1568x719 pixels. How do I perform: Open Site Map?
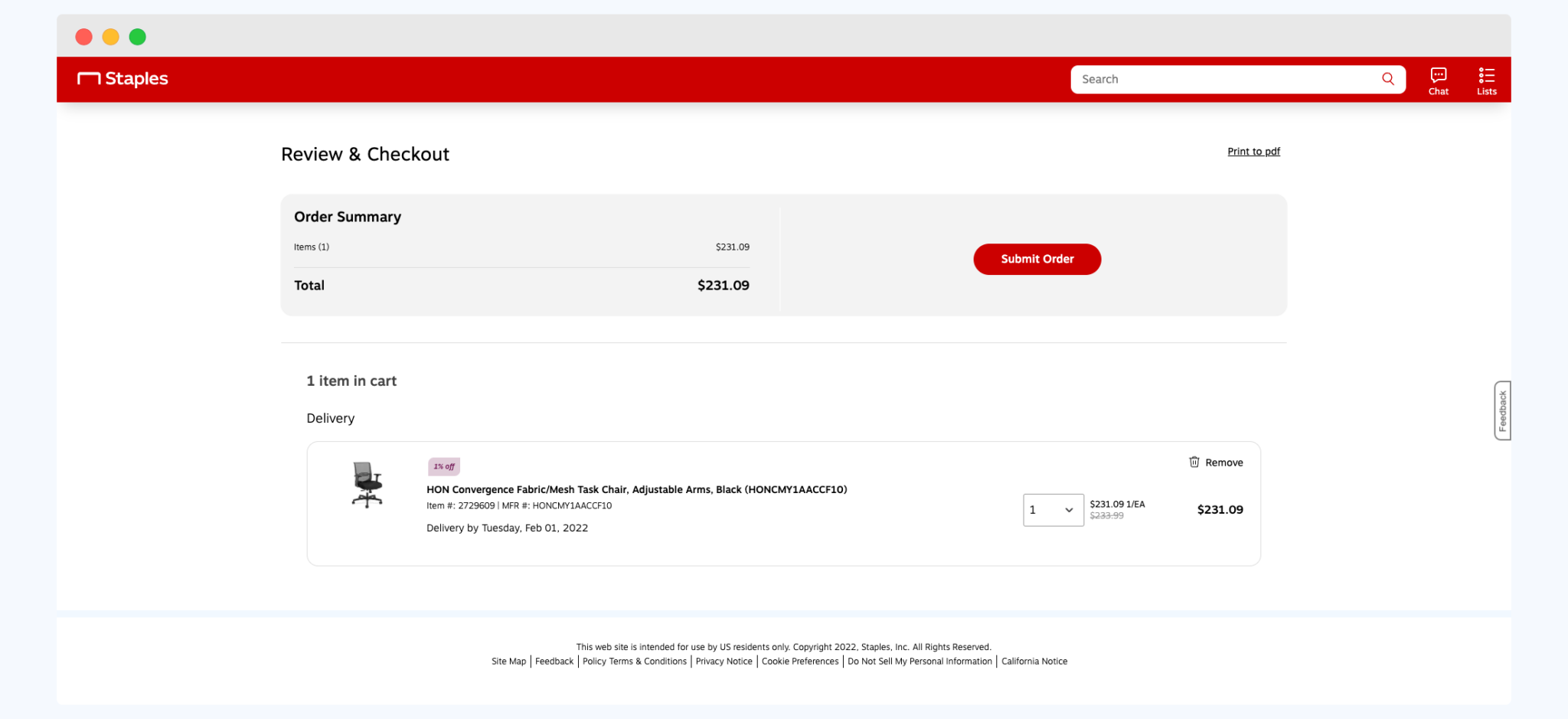pos(508,661)
